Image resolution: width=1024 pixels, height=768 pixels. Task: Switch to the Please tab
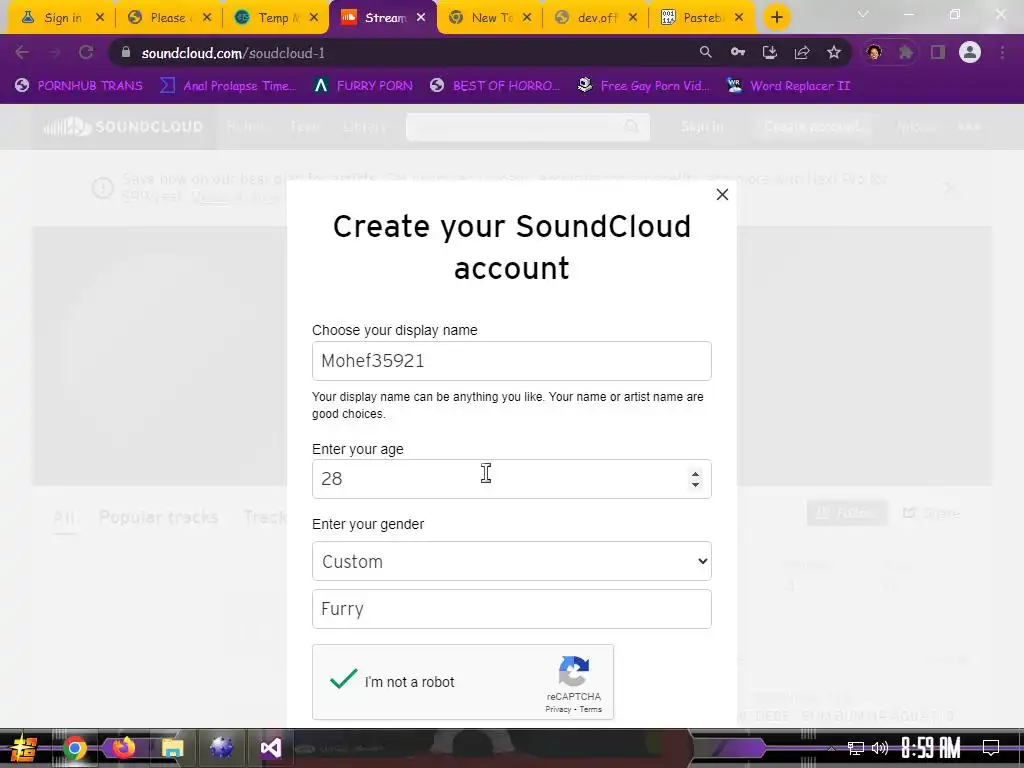pos(168,18)
